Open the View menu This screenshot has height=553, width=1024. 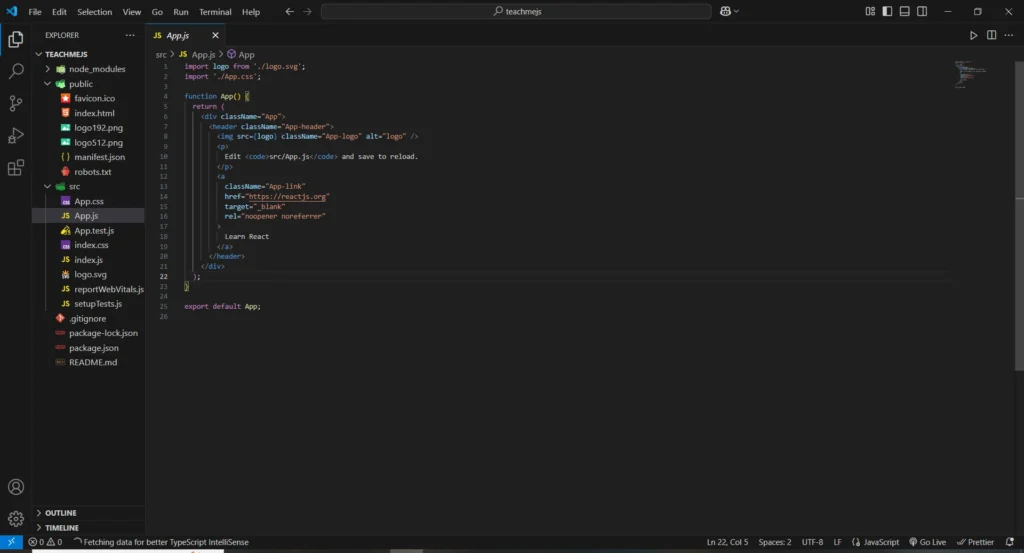(x=132, y=12)
